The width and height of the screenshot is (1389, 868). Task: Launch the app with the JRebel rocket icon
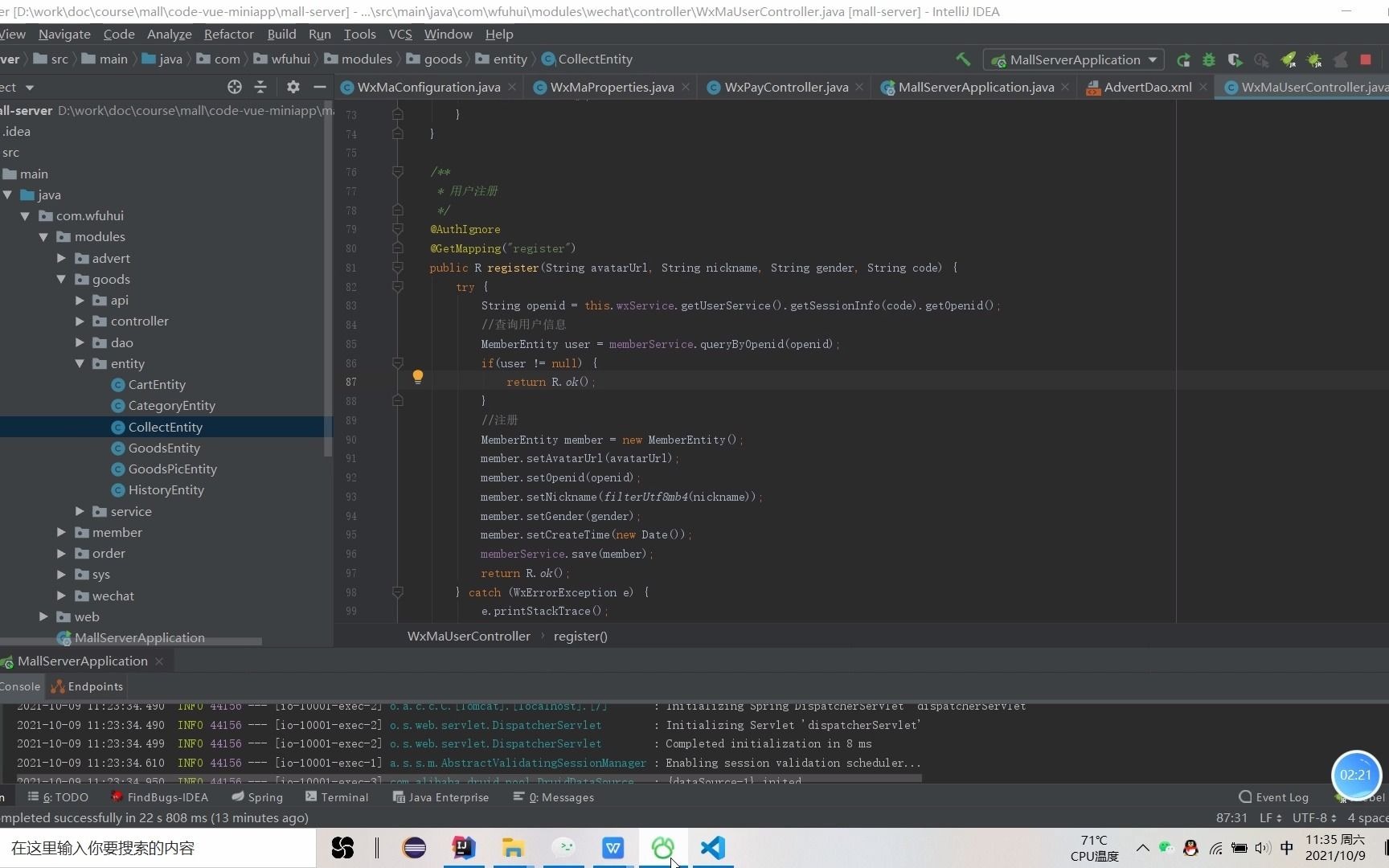1288,59
